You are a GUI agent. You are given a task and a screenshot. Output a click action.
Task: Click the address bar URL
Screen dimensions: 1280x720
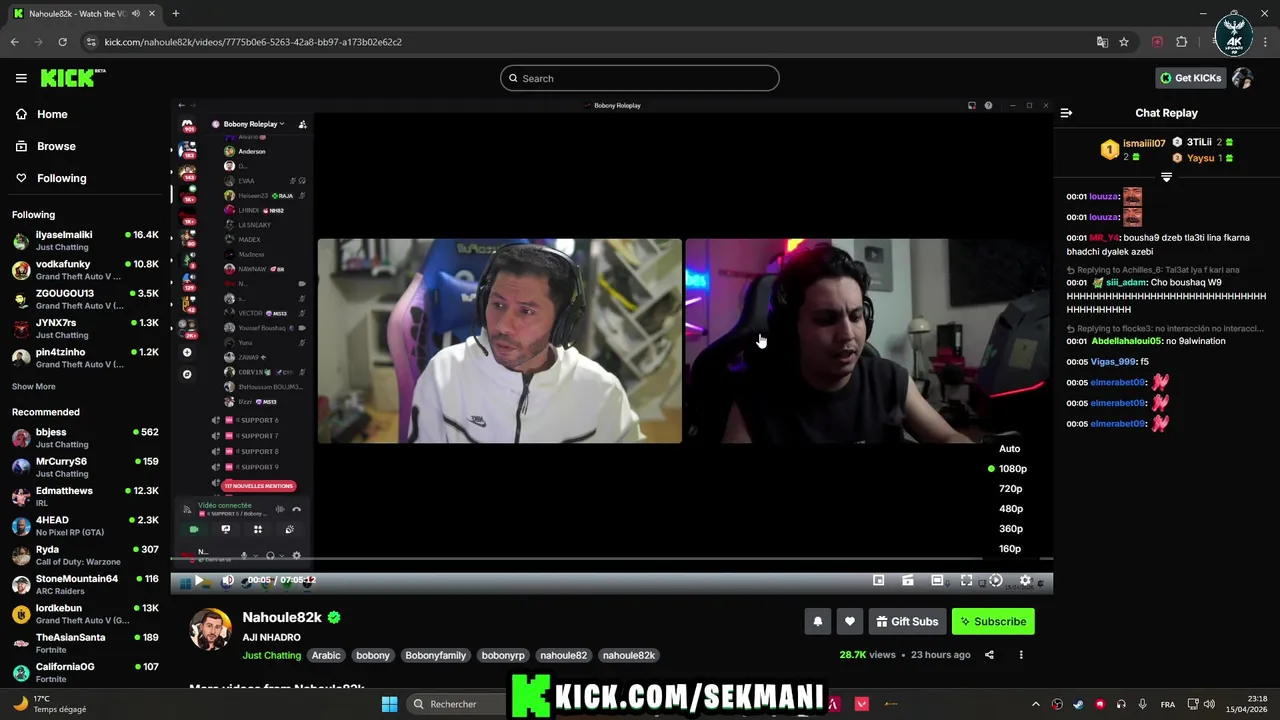coord(253,42)
